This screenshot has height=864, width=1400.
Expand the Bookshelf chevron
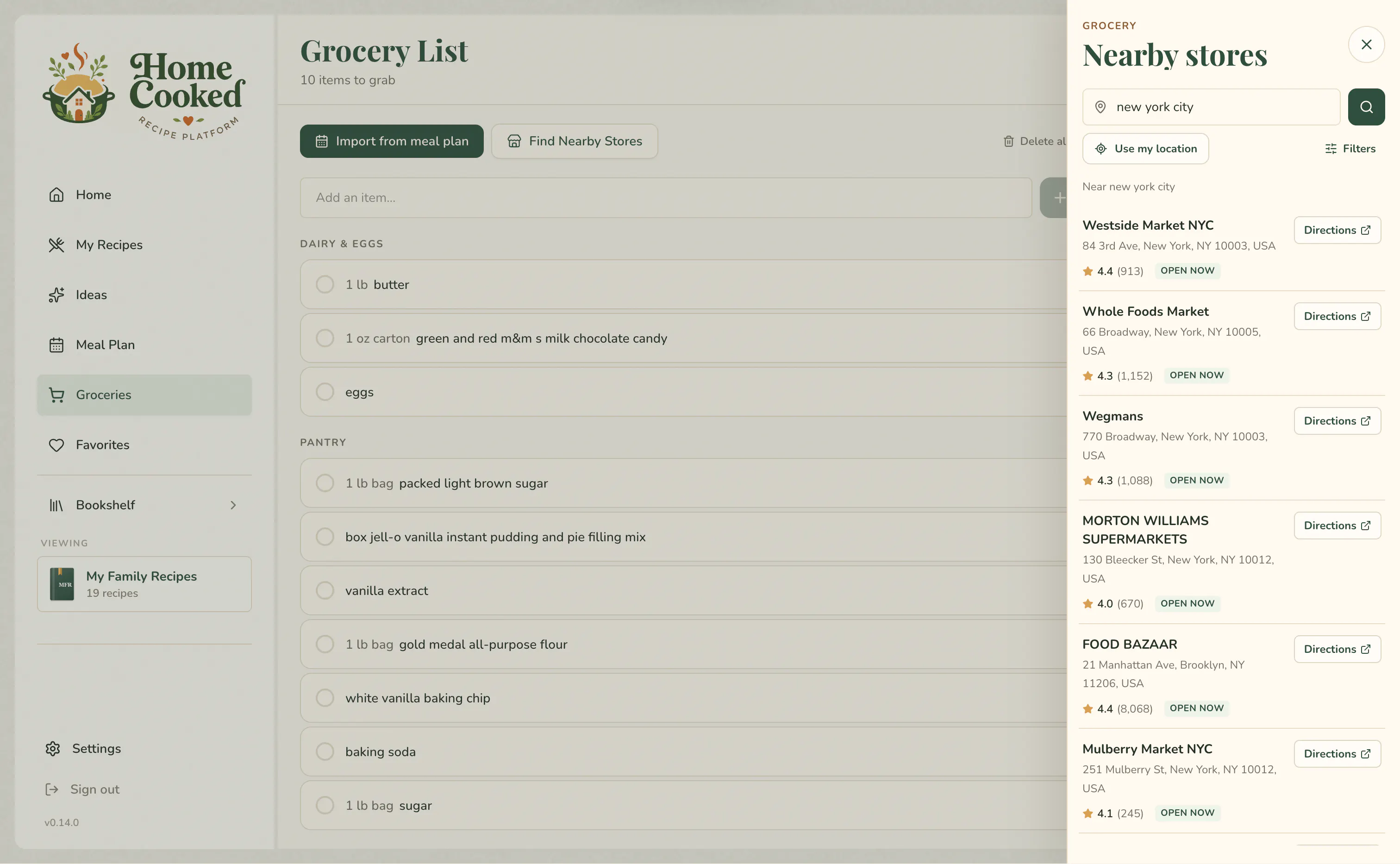[233, 505]
